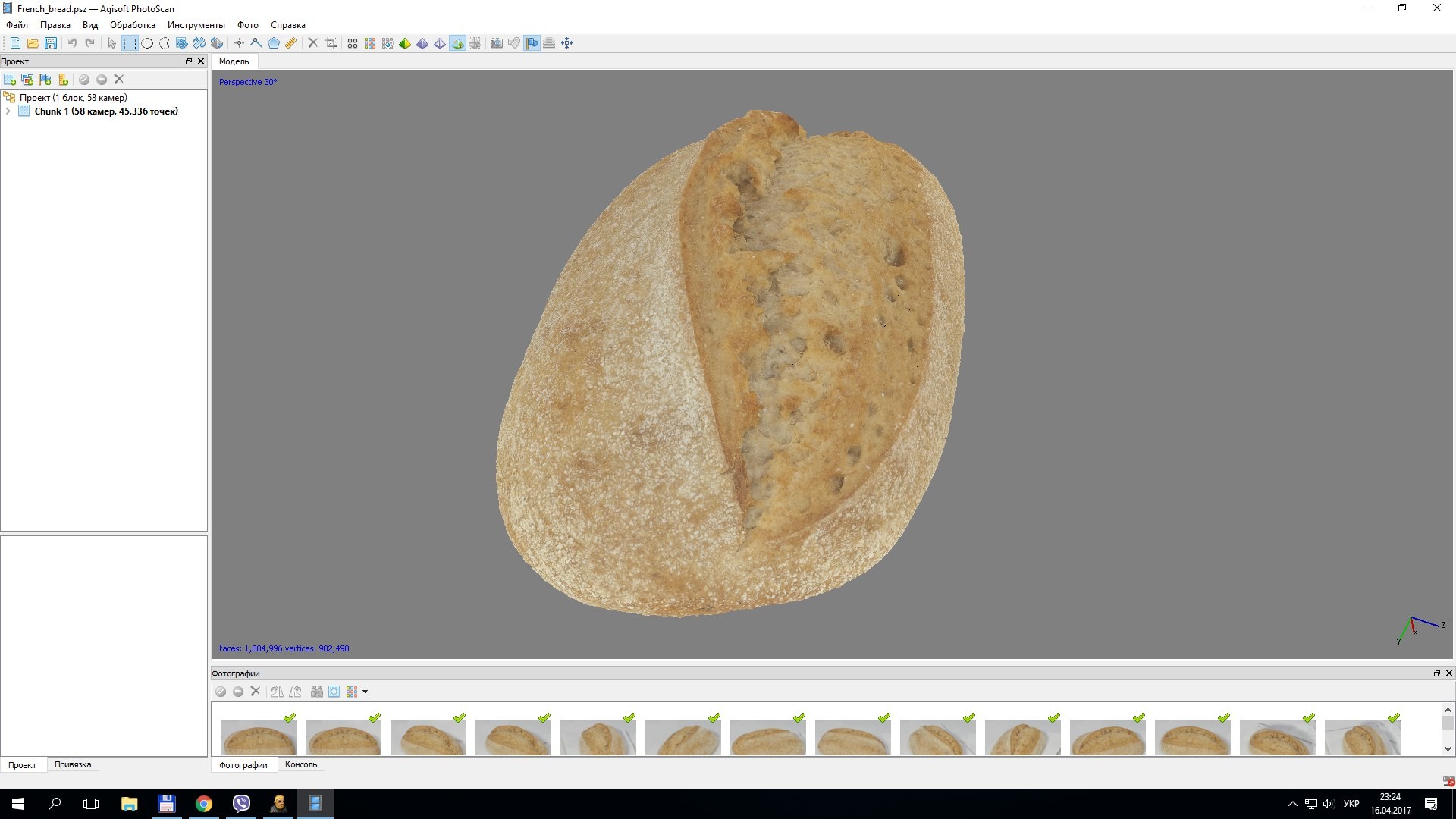Viewport: 1456px width, 819px height.
Task: Enable selected cameras via check icon
Action: pos(84,79)
